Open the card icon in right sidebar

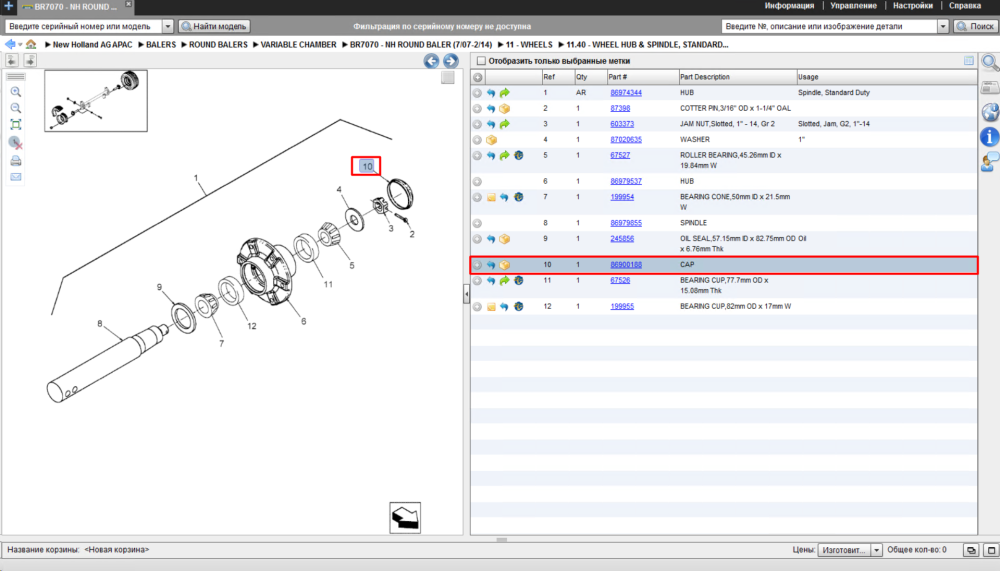[x=990, y=87]
